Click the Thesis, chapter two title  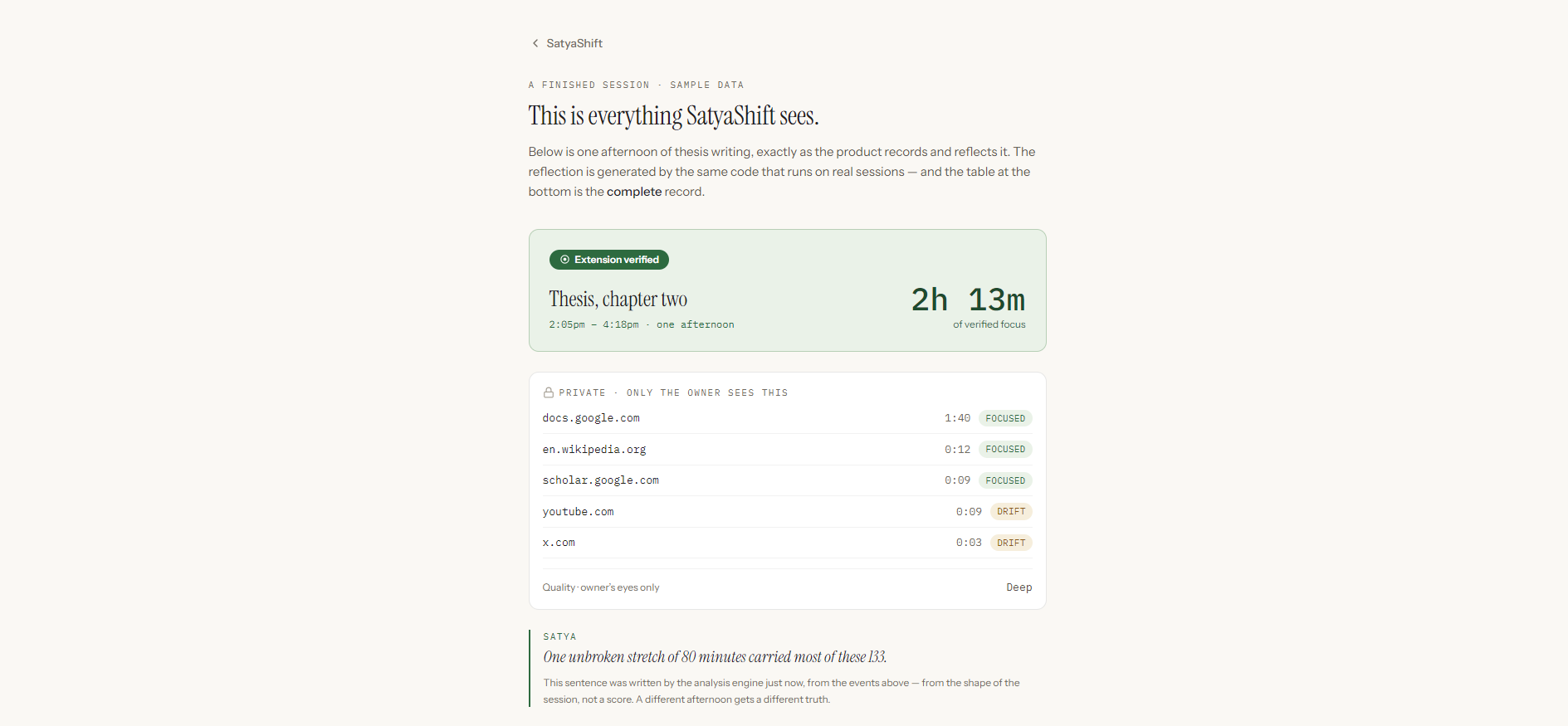[618, 299]
